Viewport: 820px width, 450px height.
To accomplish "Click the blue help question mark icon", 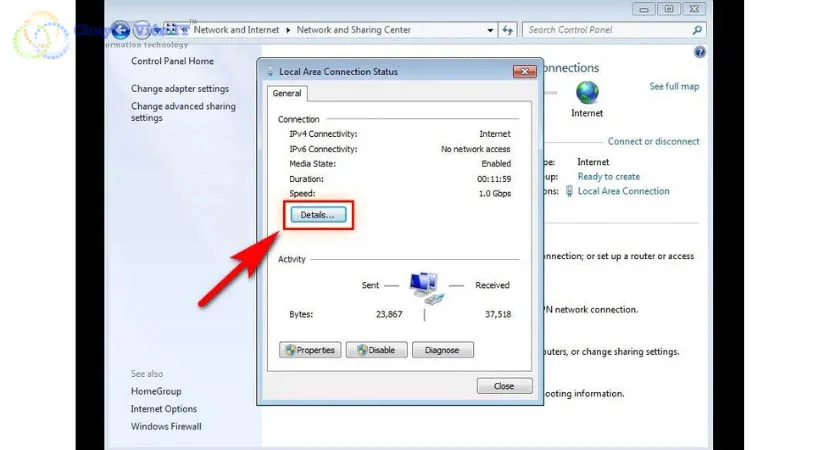I will pyautogui.click(x=699, y=52).
